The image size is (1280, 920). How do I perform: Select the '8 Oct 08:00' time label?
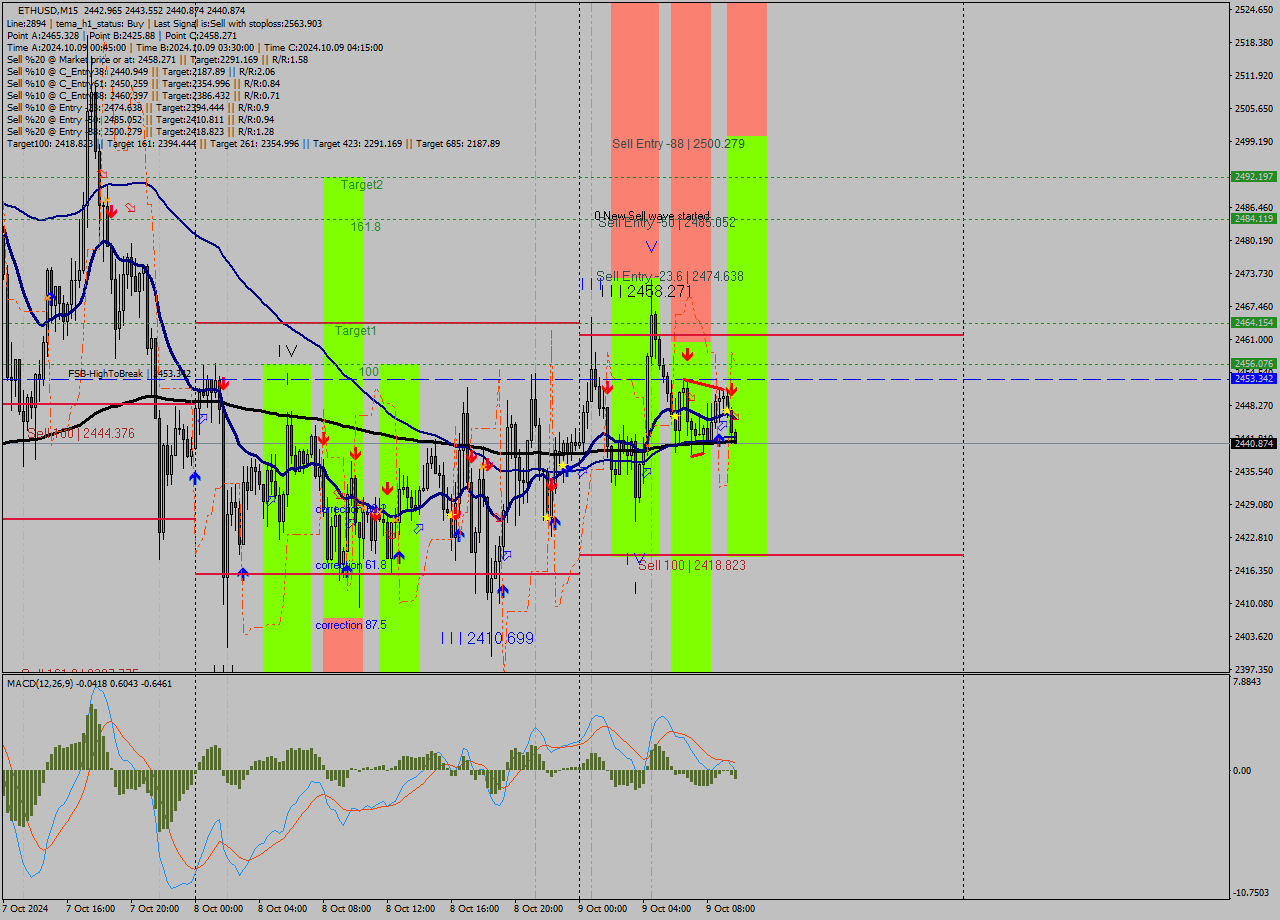pyautogui.click(x=346, y=909)
